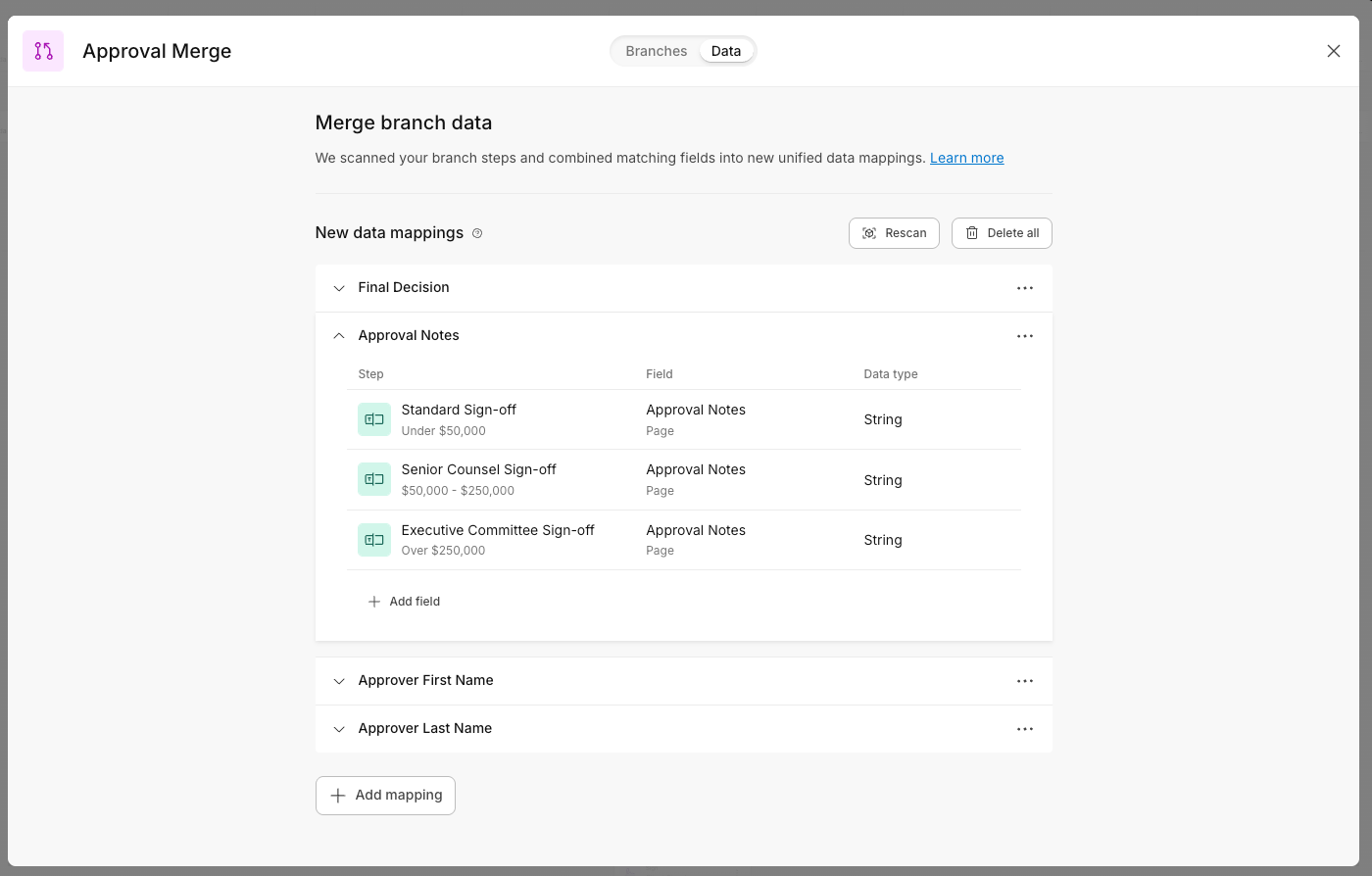Click the $50,000 - $250,000 branch label

tap(458, 491)
